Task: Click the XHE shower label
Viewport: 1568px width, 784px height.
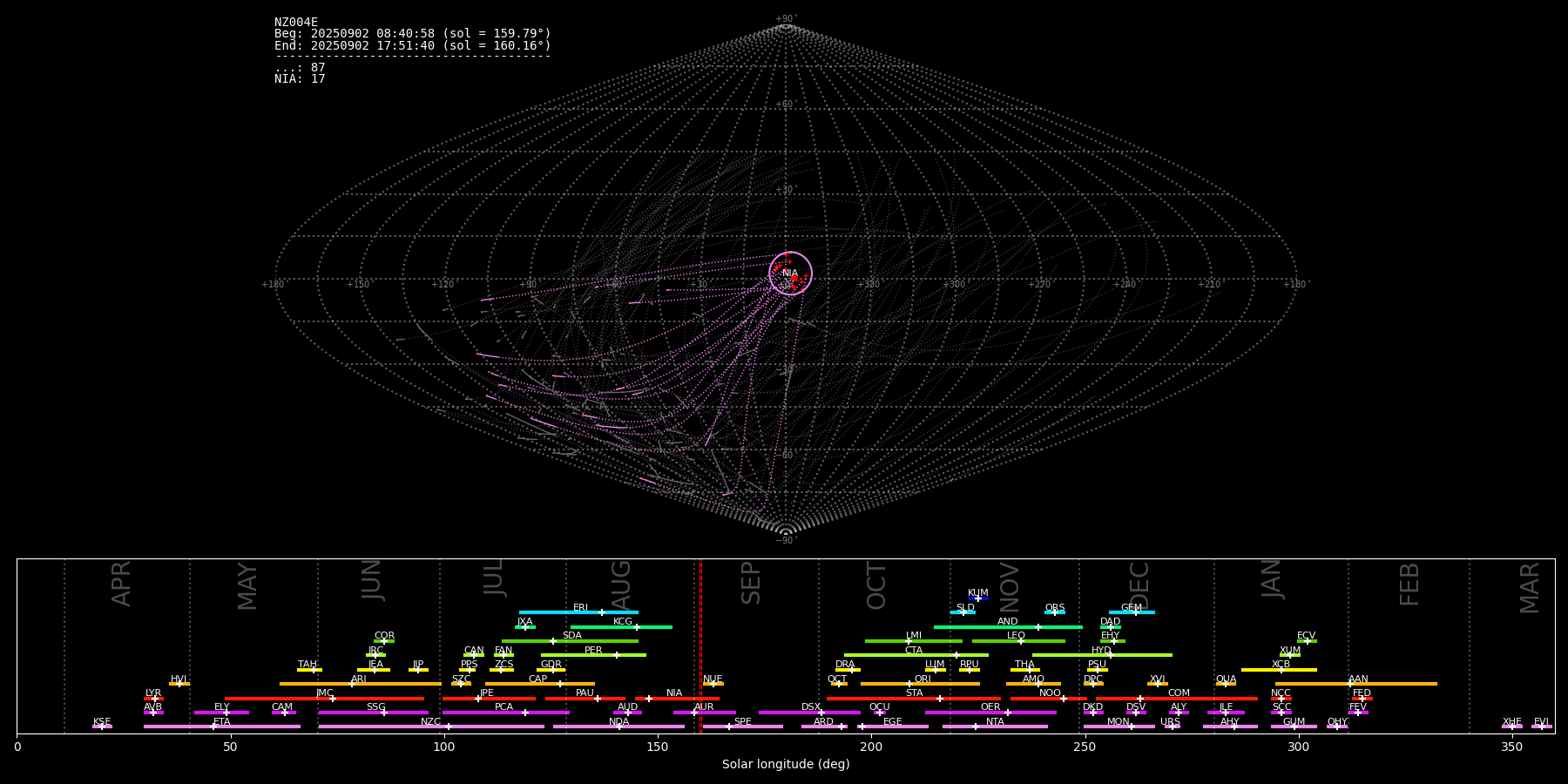Action: (x=1512, y=722)
